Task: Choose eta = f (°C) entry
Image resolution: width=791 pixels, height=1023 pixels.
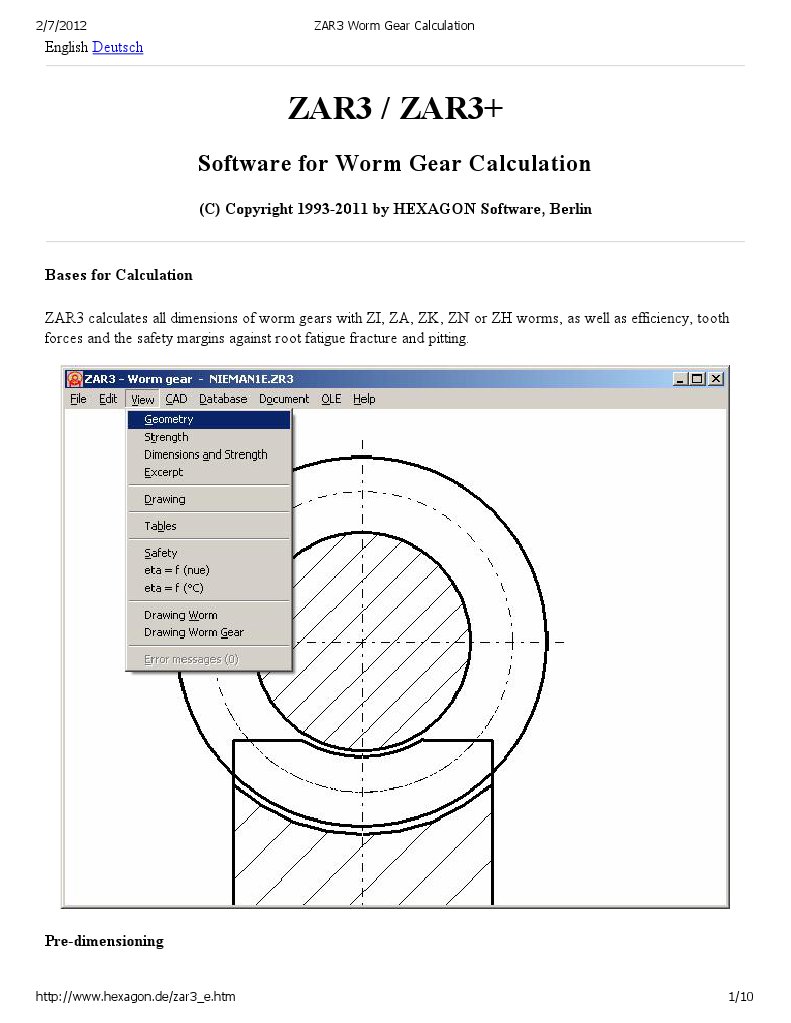Action: click(209, 588)
